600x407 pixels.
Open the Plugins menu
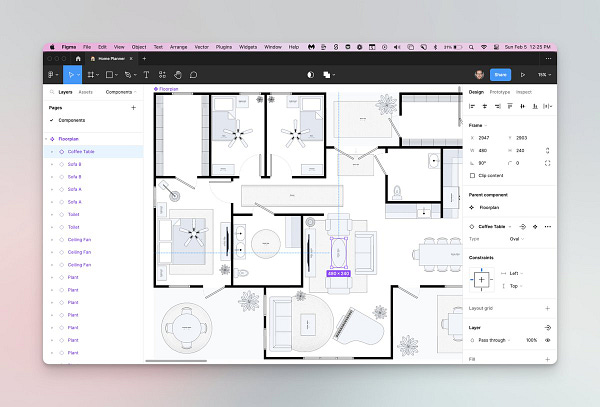click(224, 47)
